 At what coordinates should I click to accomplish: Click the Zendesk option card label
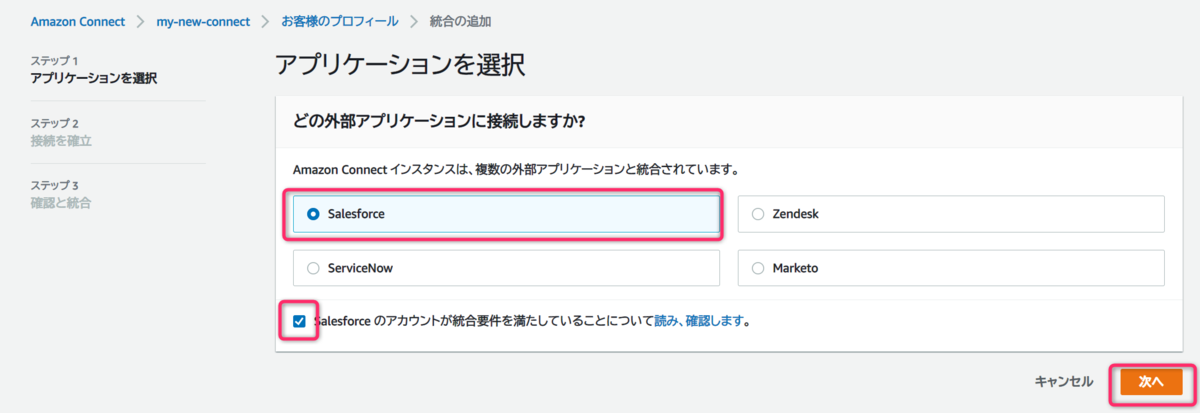pos(797,214)
